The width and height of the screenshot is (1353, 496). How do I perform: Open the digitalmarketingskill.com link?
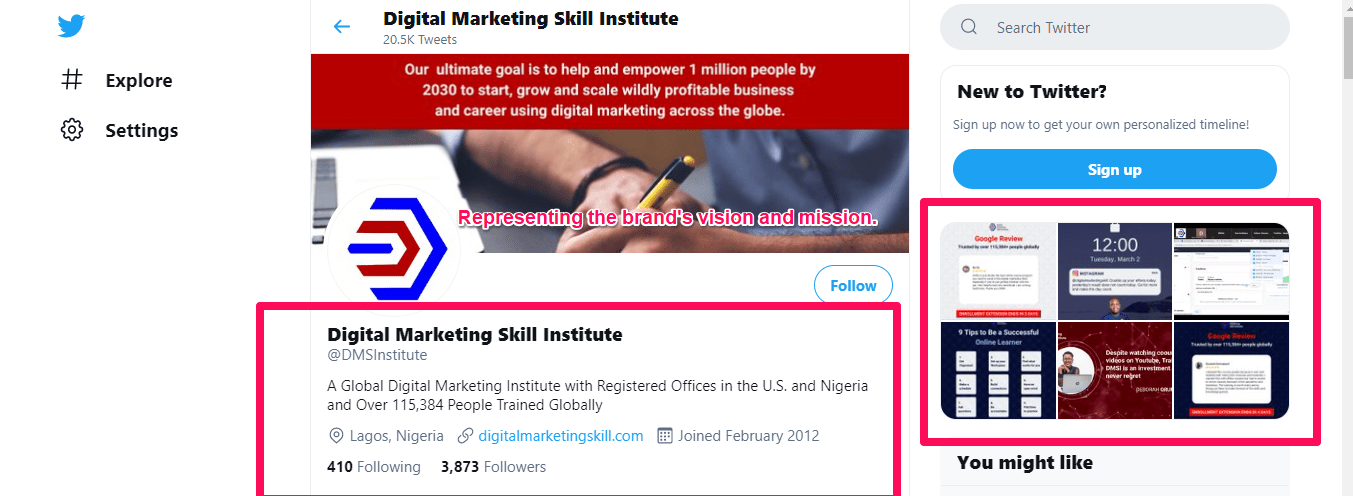click(560, 436)
